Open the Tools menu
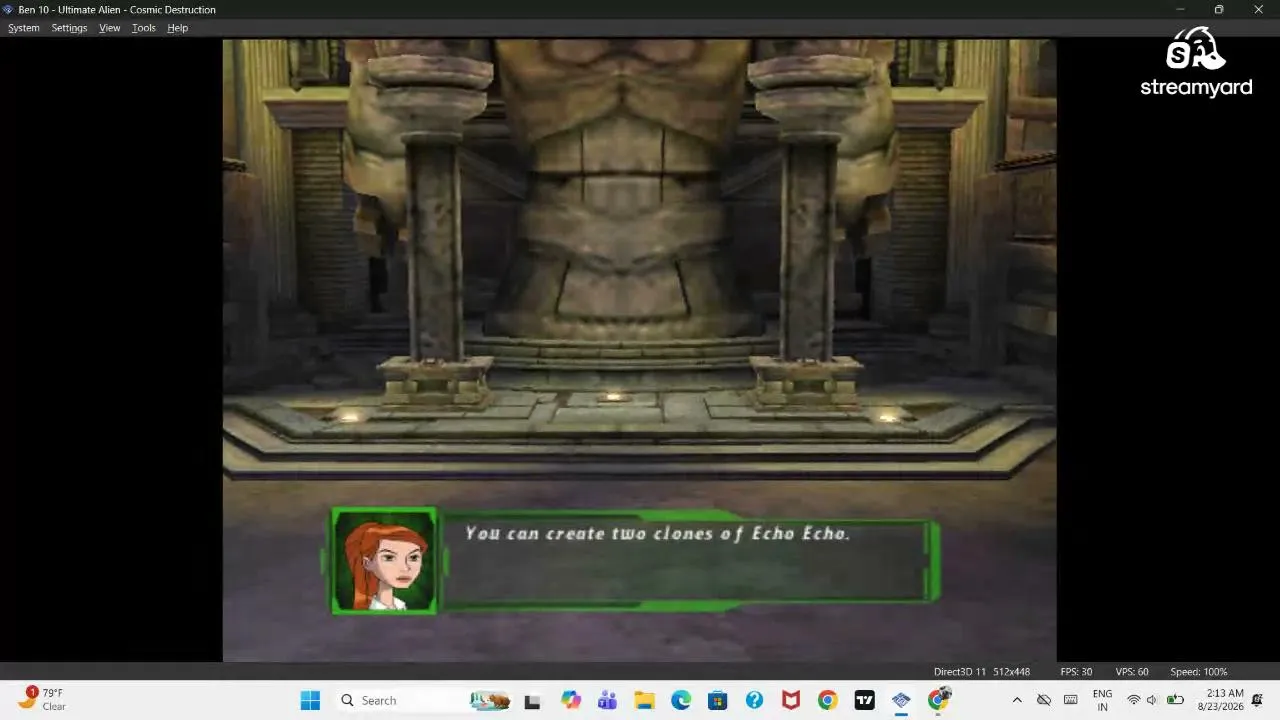 (144, 28)
